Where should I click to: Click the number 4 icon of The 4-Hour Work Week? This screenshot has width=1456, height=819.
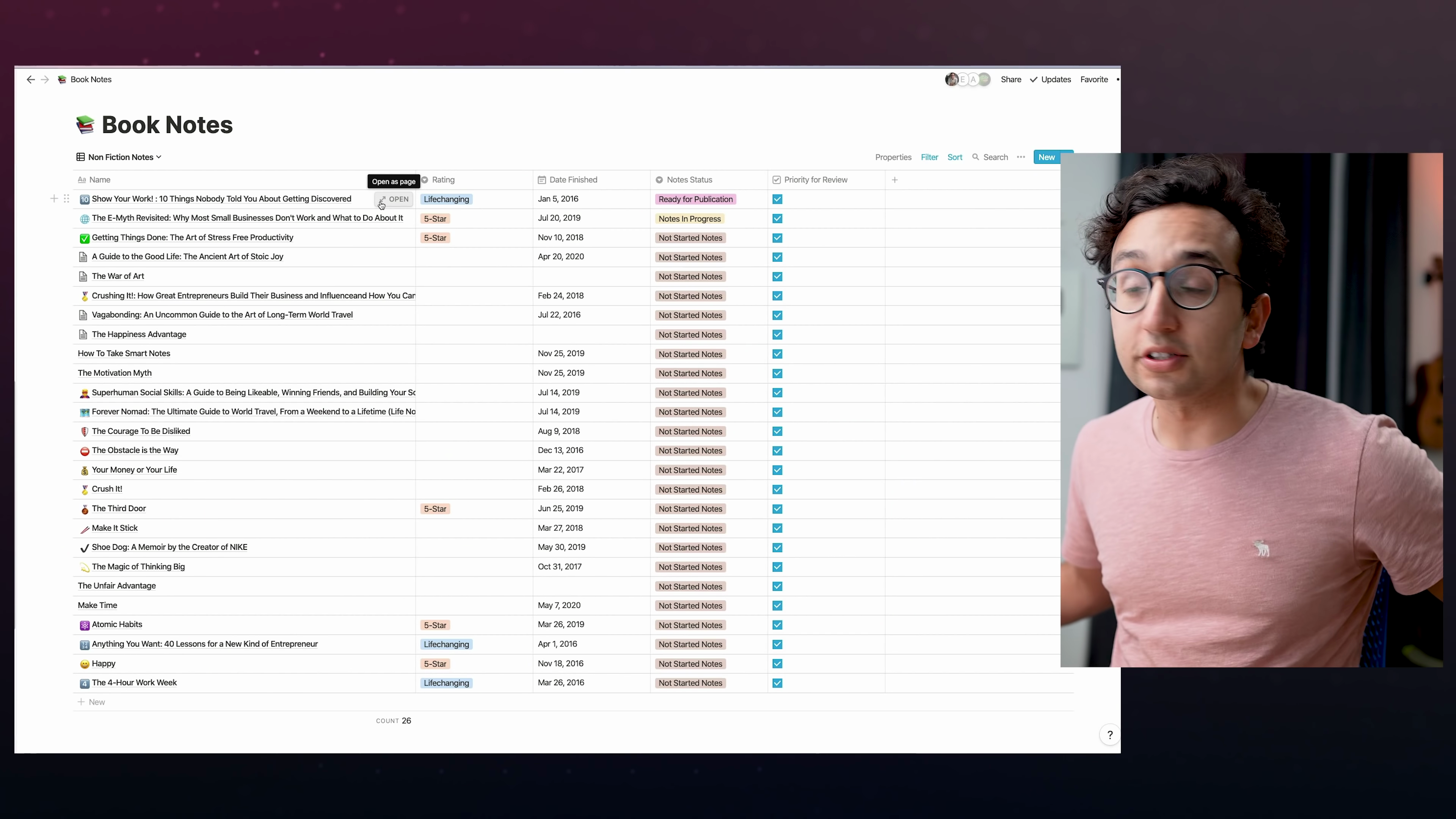[x=85, y=683]
